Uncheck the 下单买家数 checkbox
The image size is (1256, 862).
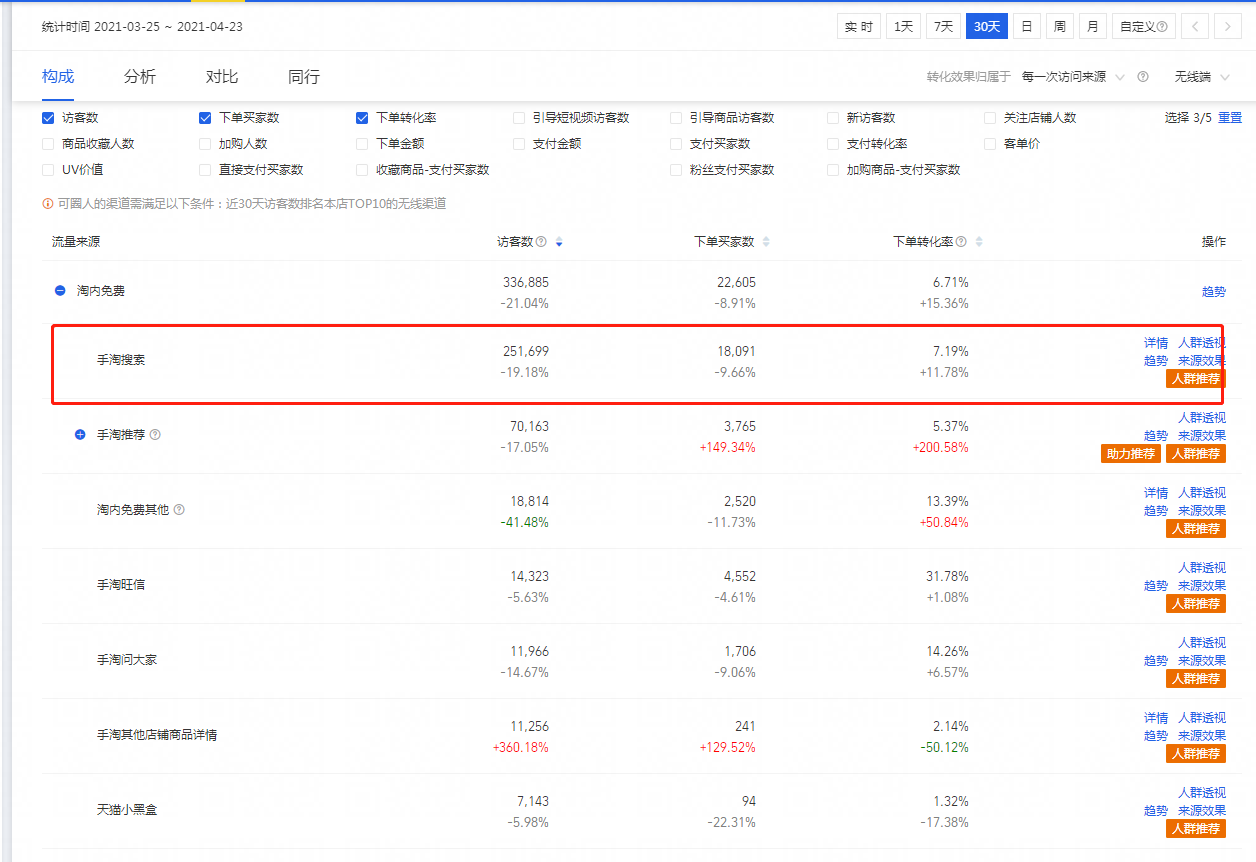pyautogui.click(x=205, y=118)
